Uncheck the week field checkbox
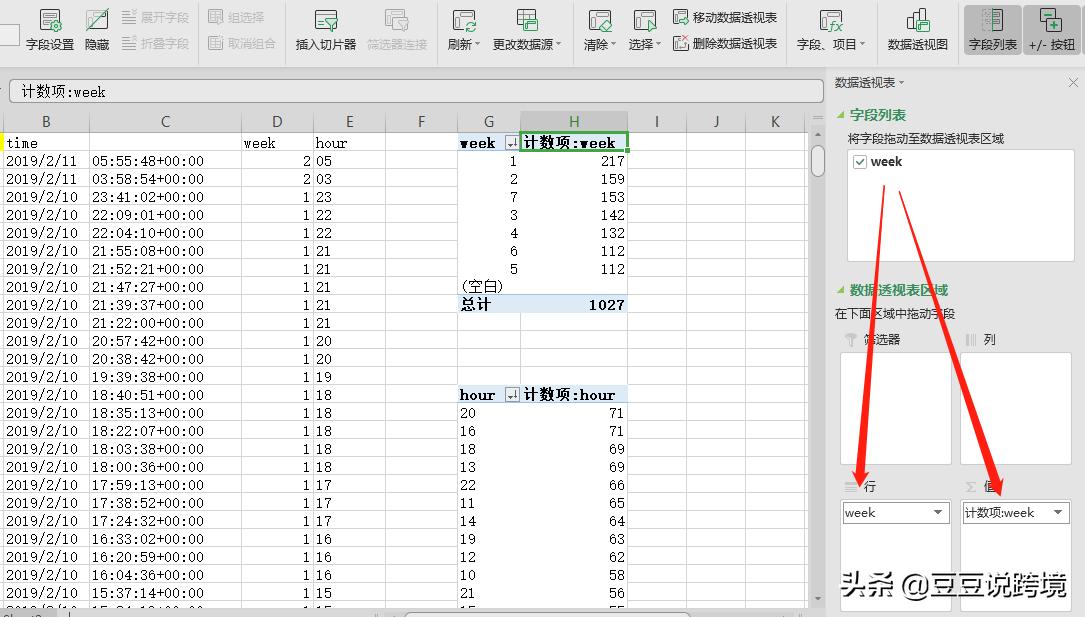The width and height of the screenshot is (1085, 617). [860, 162]
